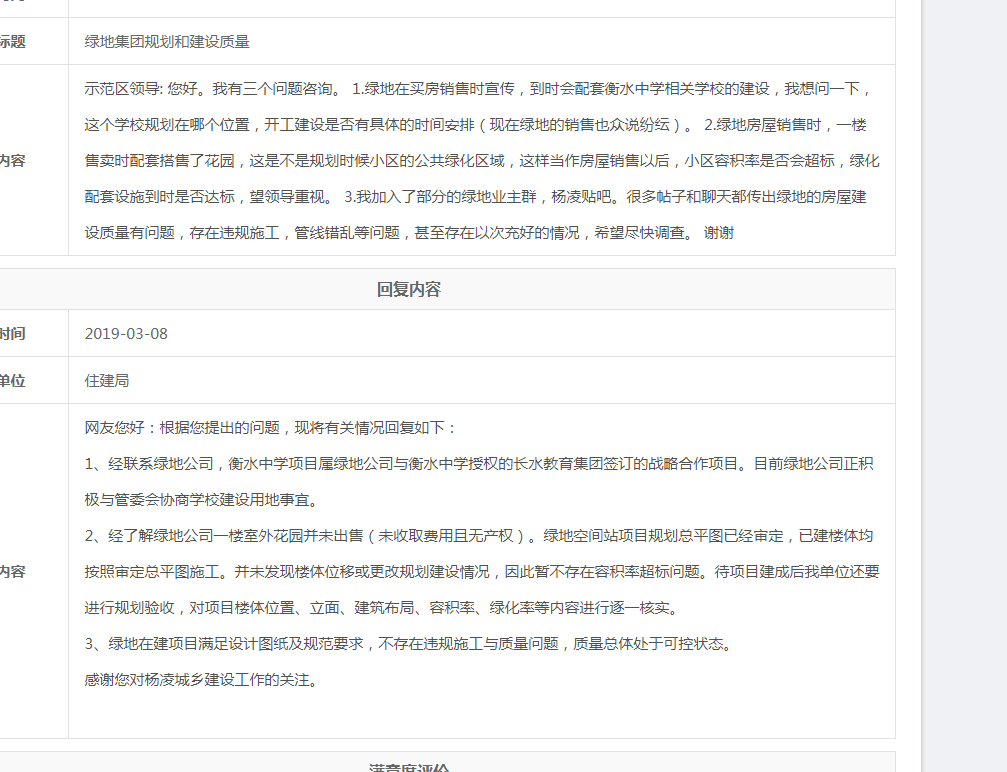
Task: Click the line 极与管委会协商学校建设用地事宜
Action: click(202, 500)
